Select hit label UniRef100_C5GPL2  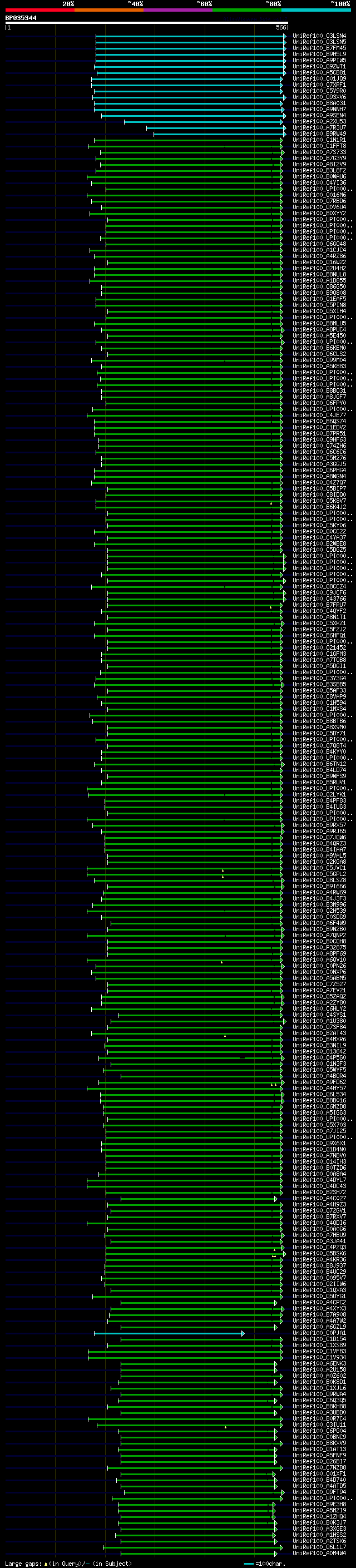coord(319,874)
